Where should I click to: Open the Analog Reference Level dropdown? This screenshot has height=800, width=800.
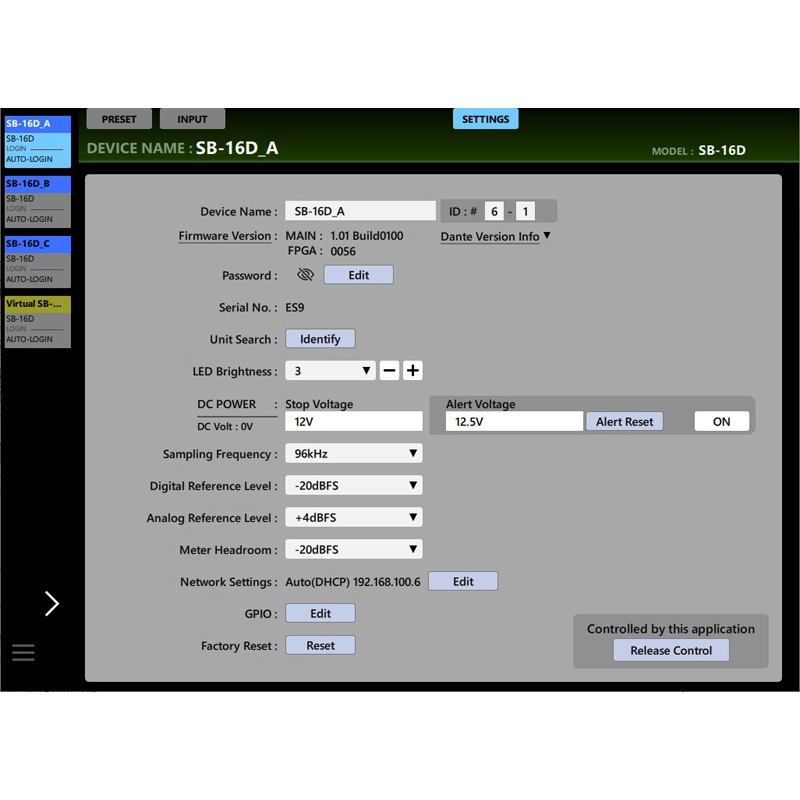[x=354, y=517]
